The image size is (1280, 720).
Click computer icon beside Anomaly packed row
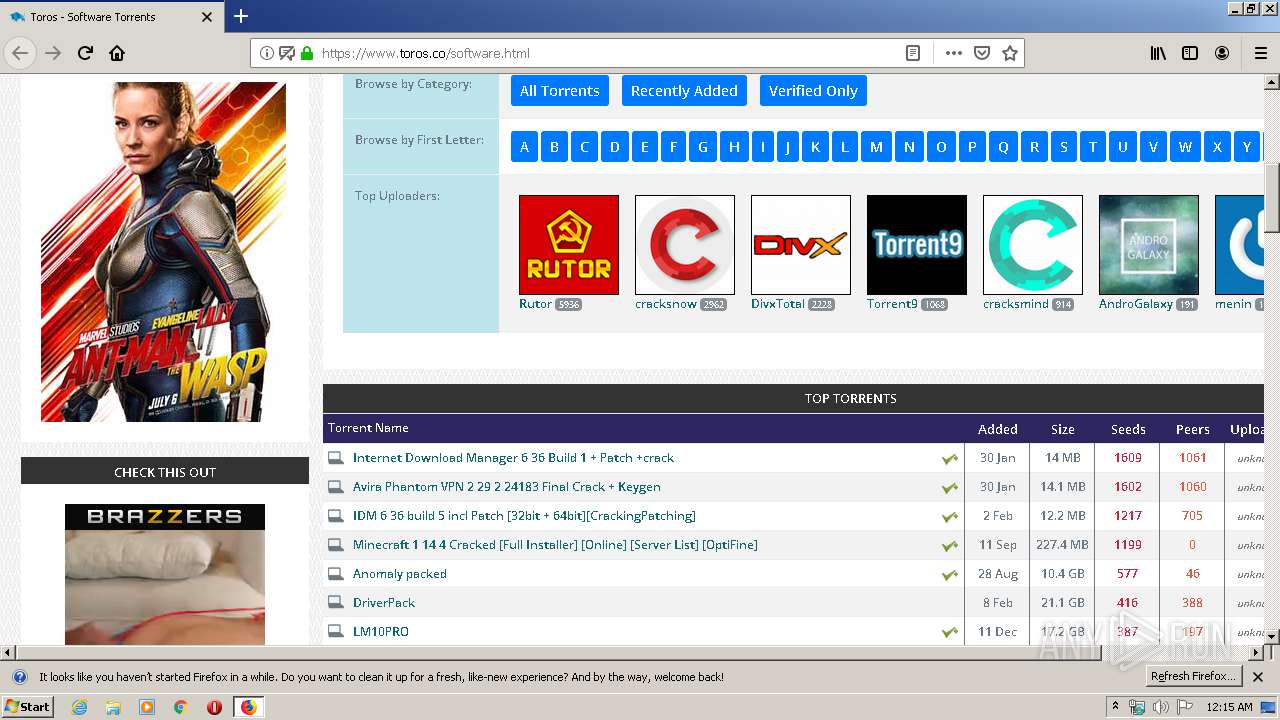click(336, 574)
